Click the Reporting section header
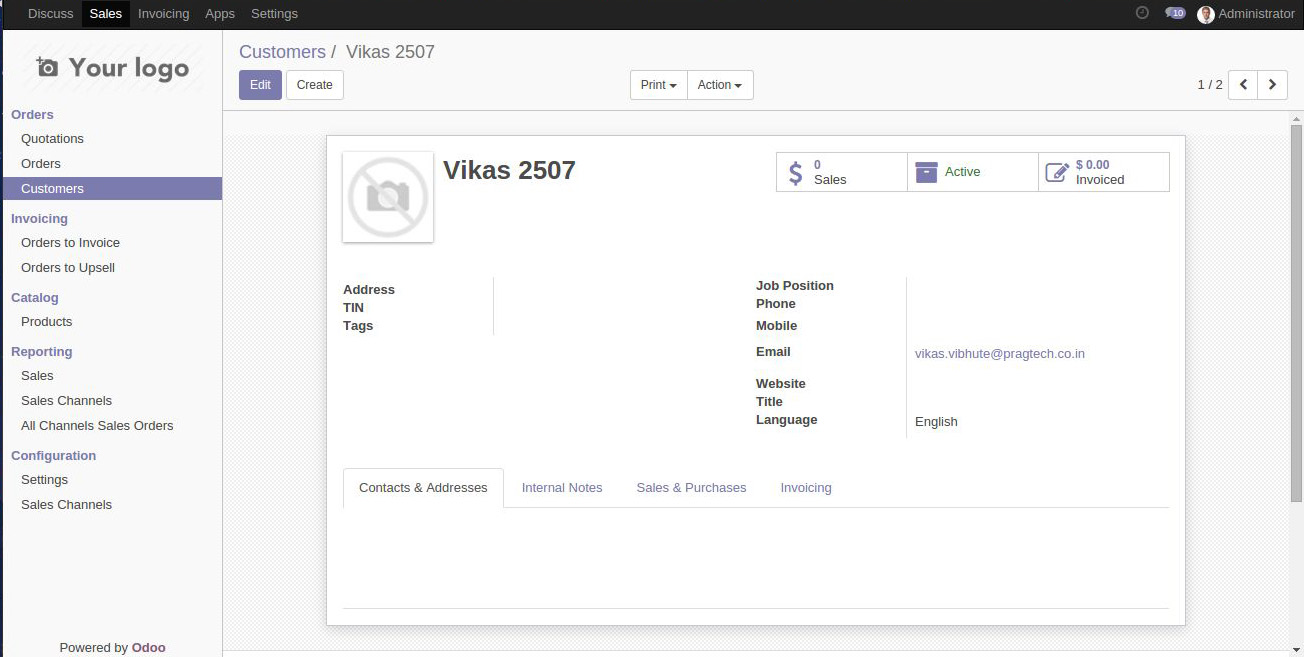1304x657 pixels. tap(42, 352)
